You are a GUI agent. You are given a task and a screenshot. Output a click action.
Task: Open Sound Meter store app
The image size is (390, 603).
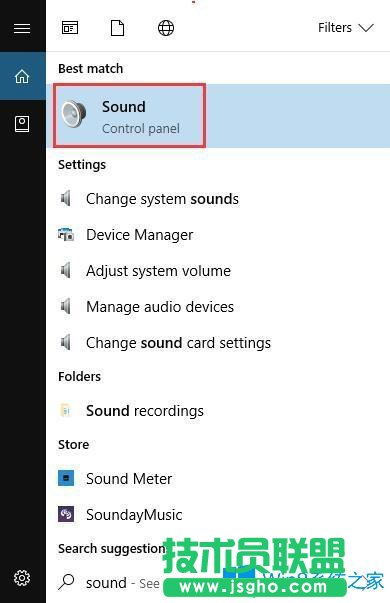point(218,479)
